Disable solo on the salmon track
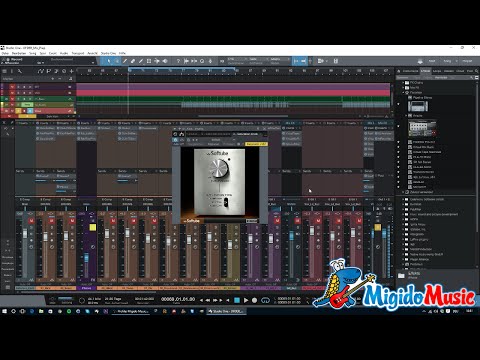The height and width of the screenshot is (360, 480). [19, 111]
